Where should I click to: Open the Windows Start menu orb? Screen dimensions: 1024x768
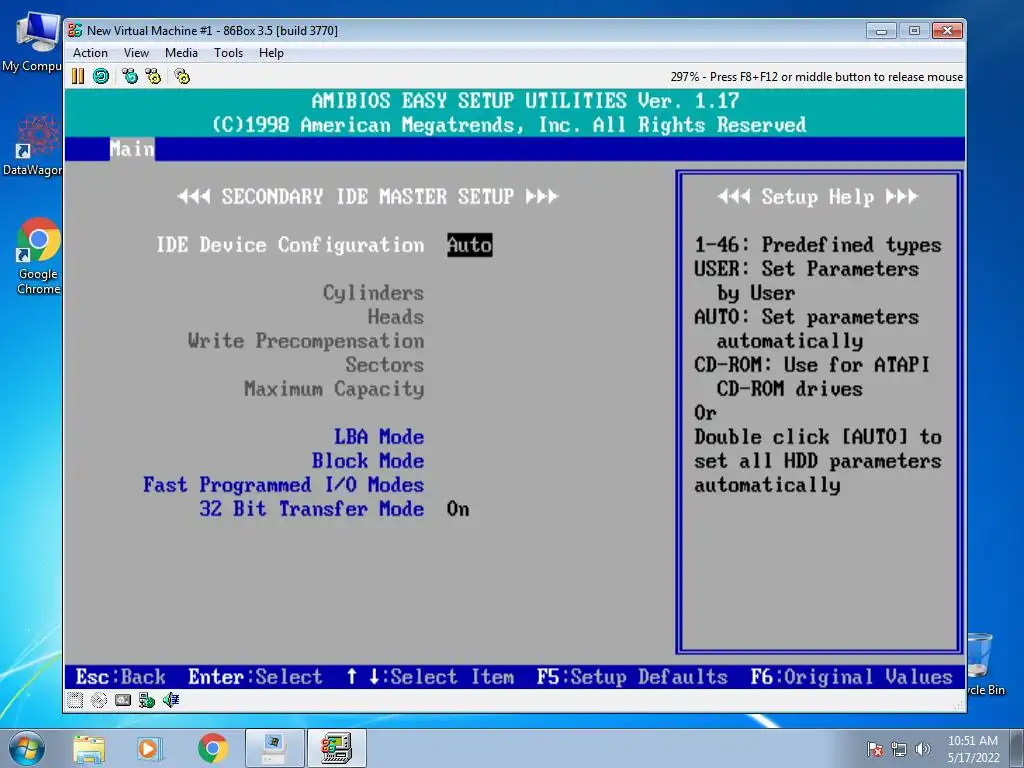tap(27, 748)
